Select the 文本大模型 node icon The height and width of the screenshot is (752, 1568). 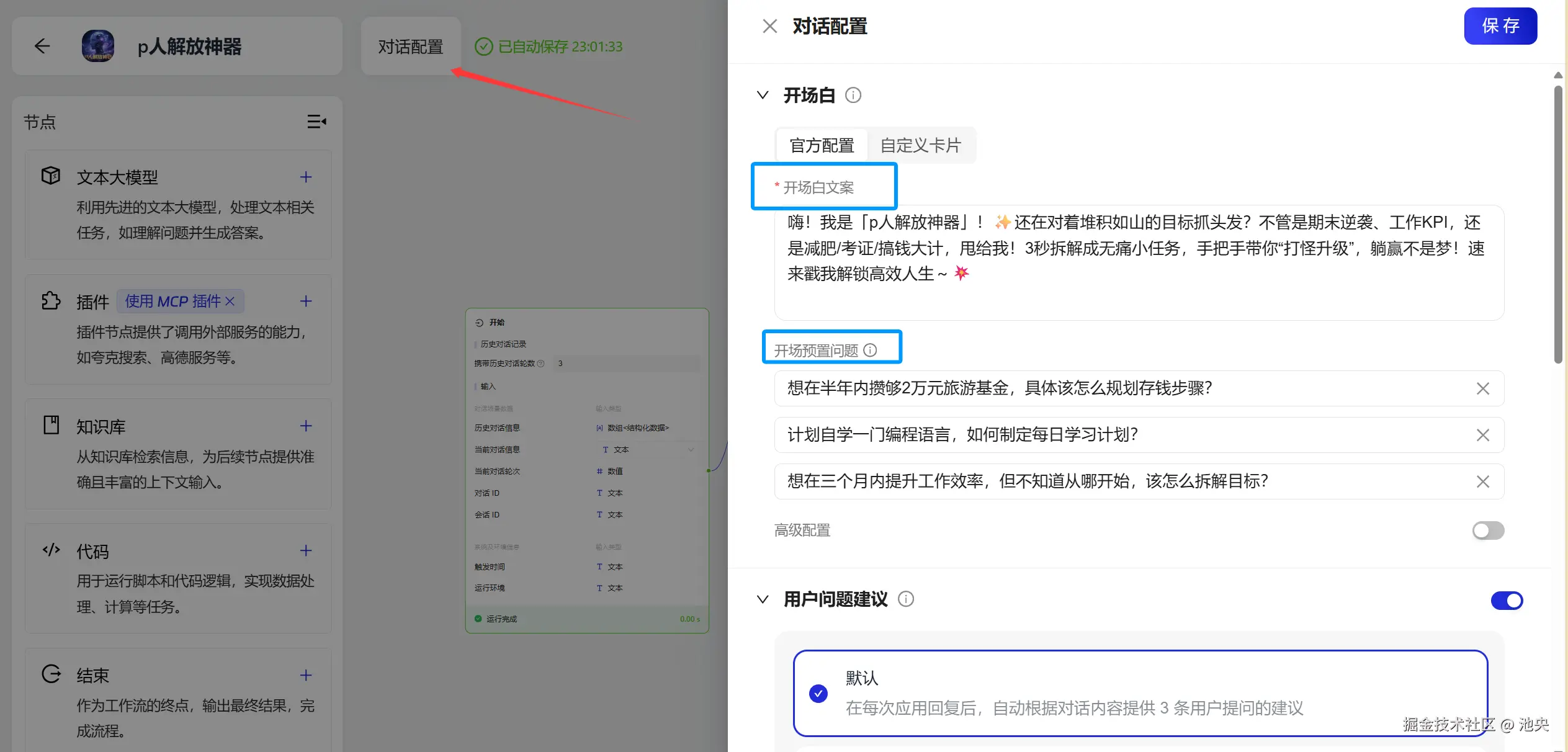click(x=50, y=176)
